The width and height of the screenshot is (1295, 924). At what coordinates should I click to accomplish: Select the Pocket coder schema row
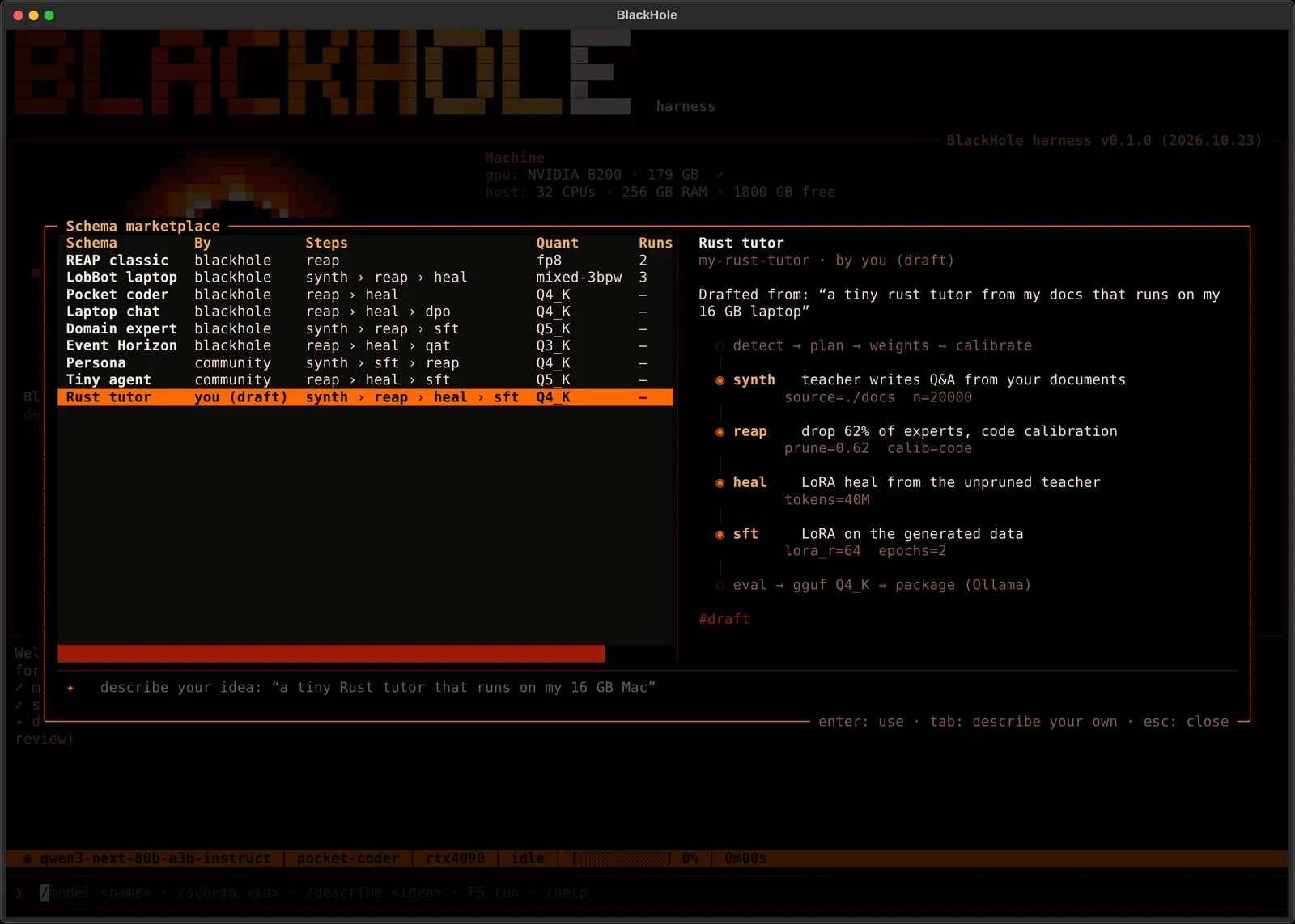point(365,295)
